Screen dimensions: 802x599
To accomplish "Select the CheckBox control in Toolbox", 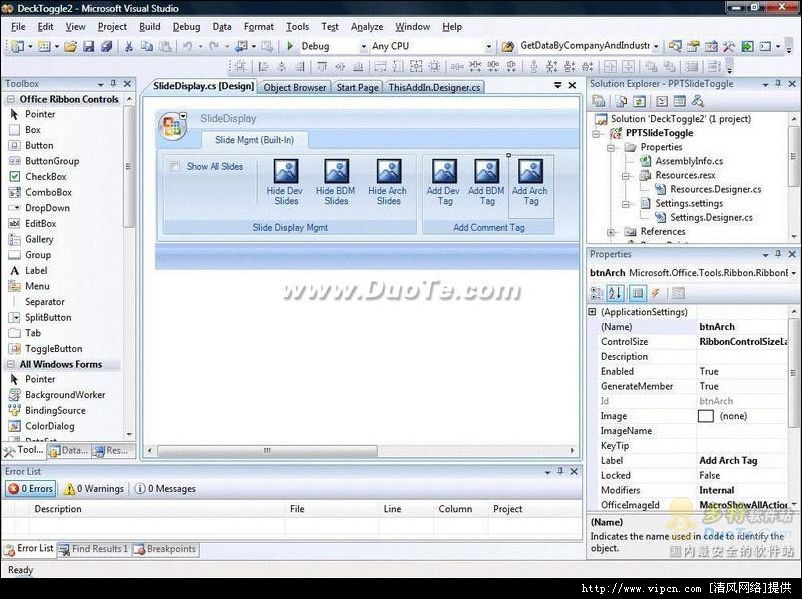I will [x=46, y=177].
